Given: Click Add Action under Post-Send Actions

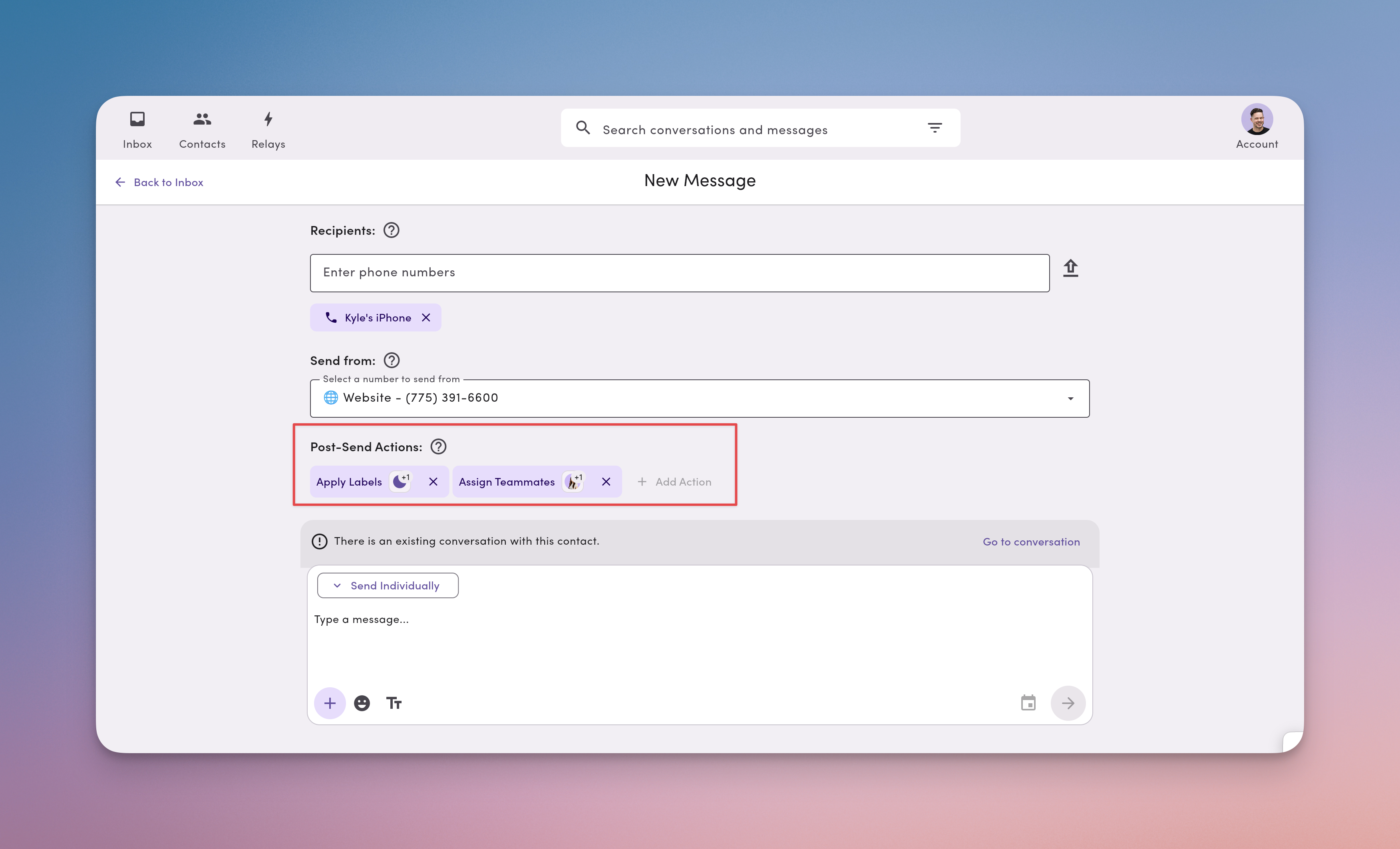Looking at the screenshot, I should click(675, 482).
